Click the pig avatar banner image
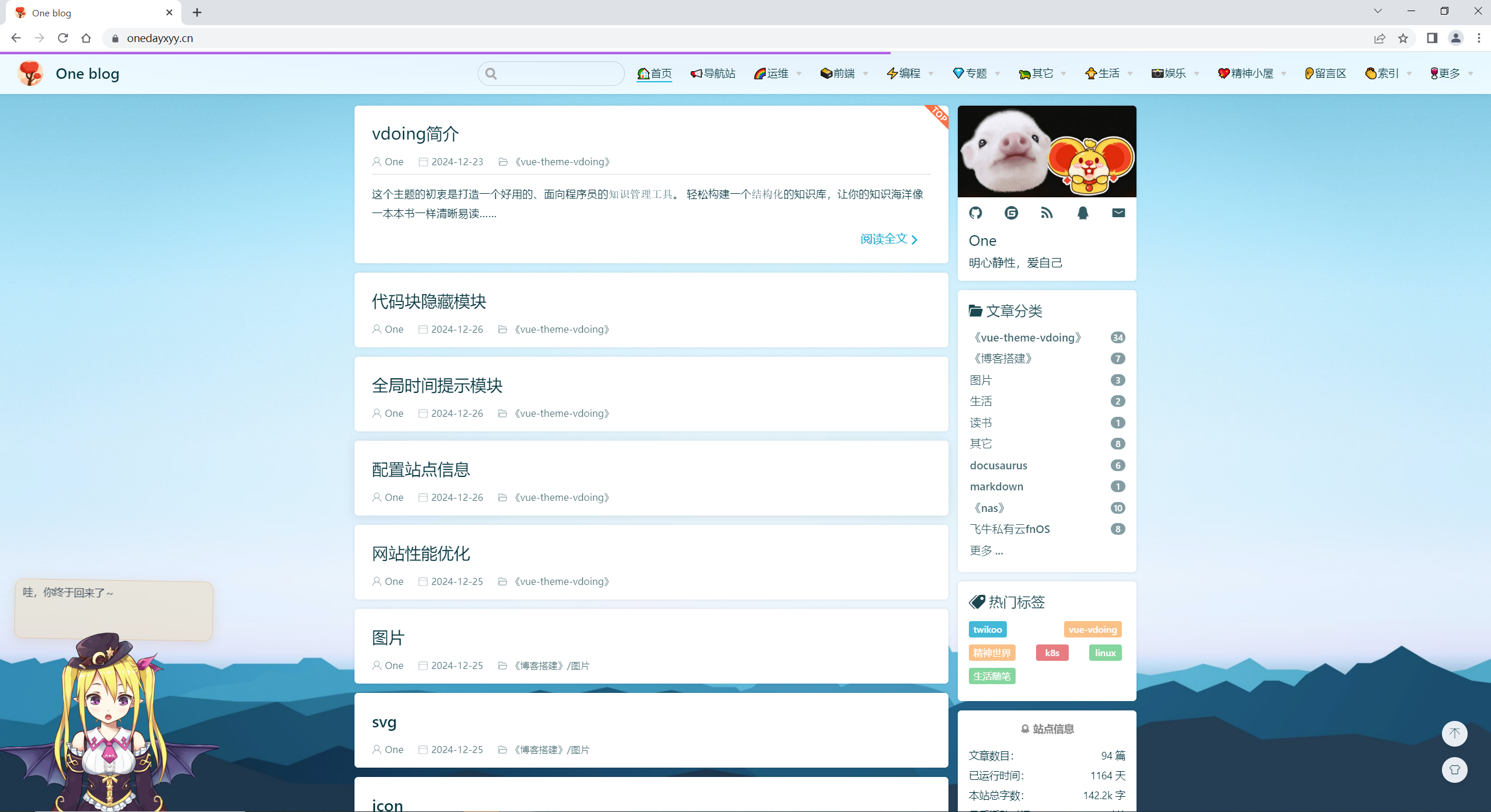 1047,151
